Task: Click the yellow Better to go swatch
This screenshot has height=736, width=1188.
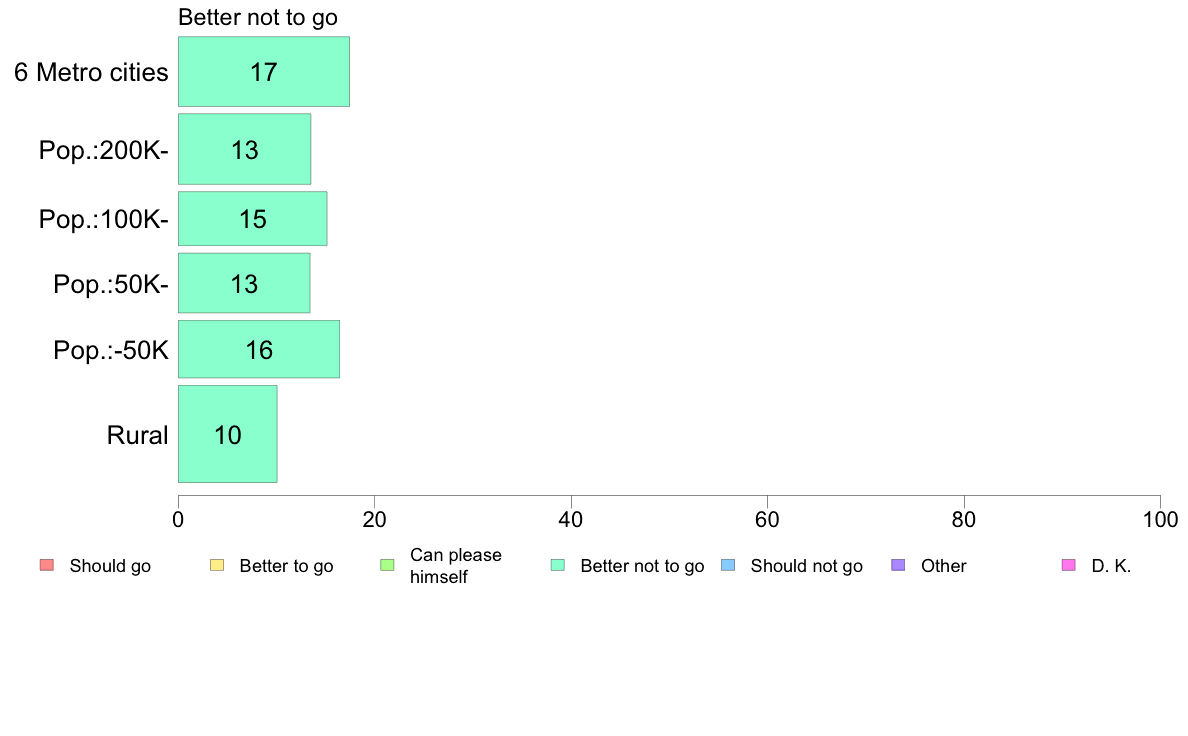Action: coord(217,565)
